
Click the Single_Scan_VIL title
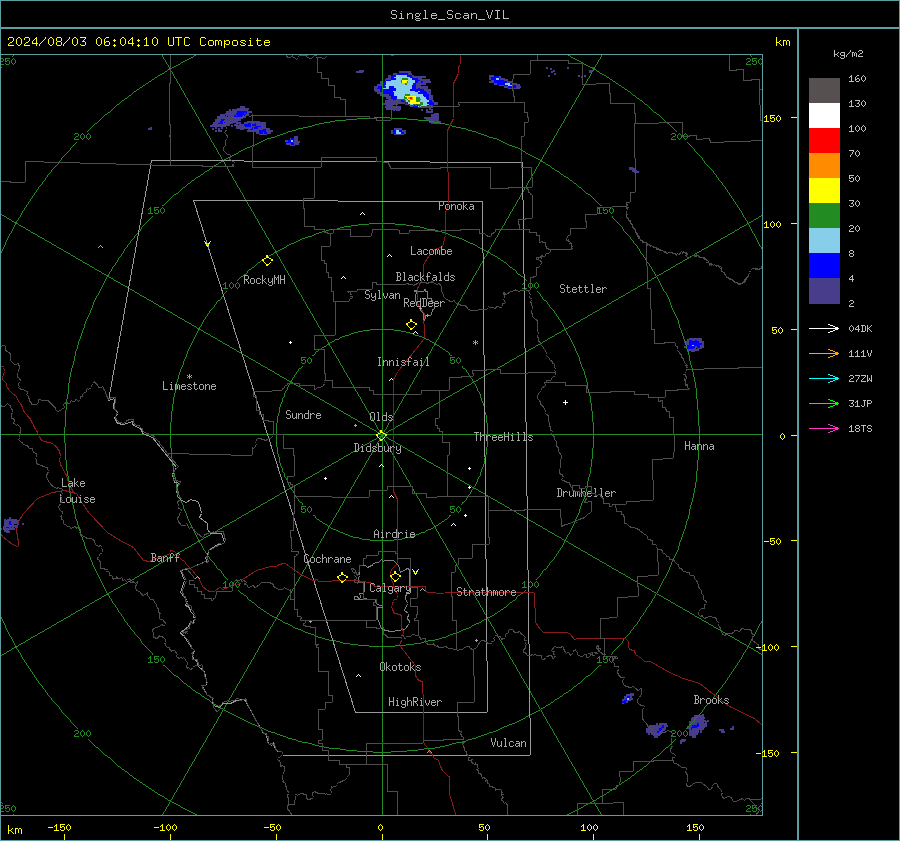[449, 15]
